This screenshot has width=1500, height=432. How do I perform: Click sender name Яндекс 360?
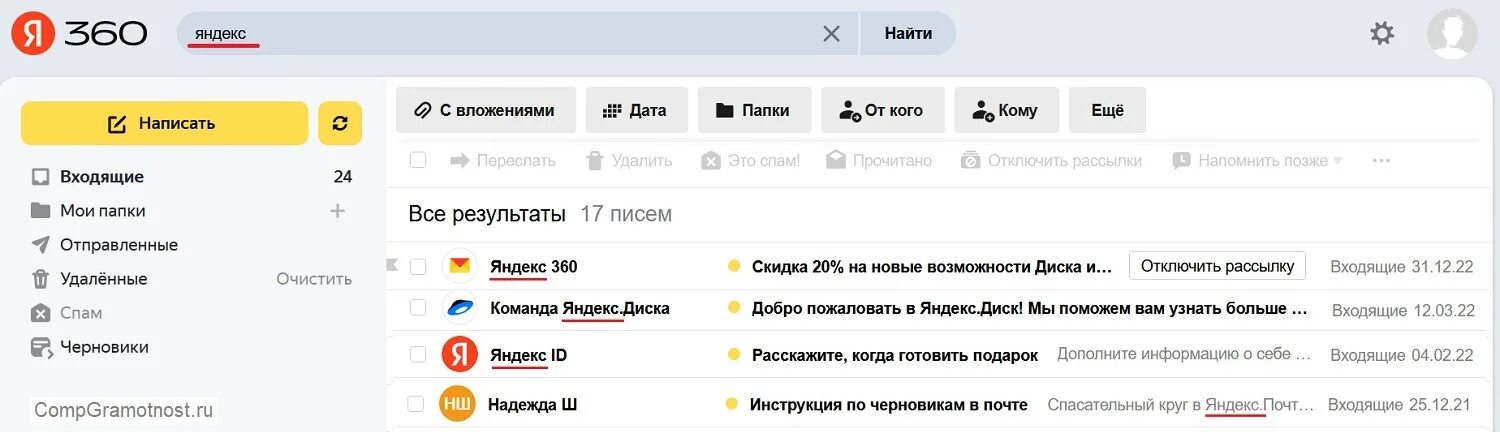(x=534, y=267)
